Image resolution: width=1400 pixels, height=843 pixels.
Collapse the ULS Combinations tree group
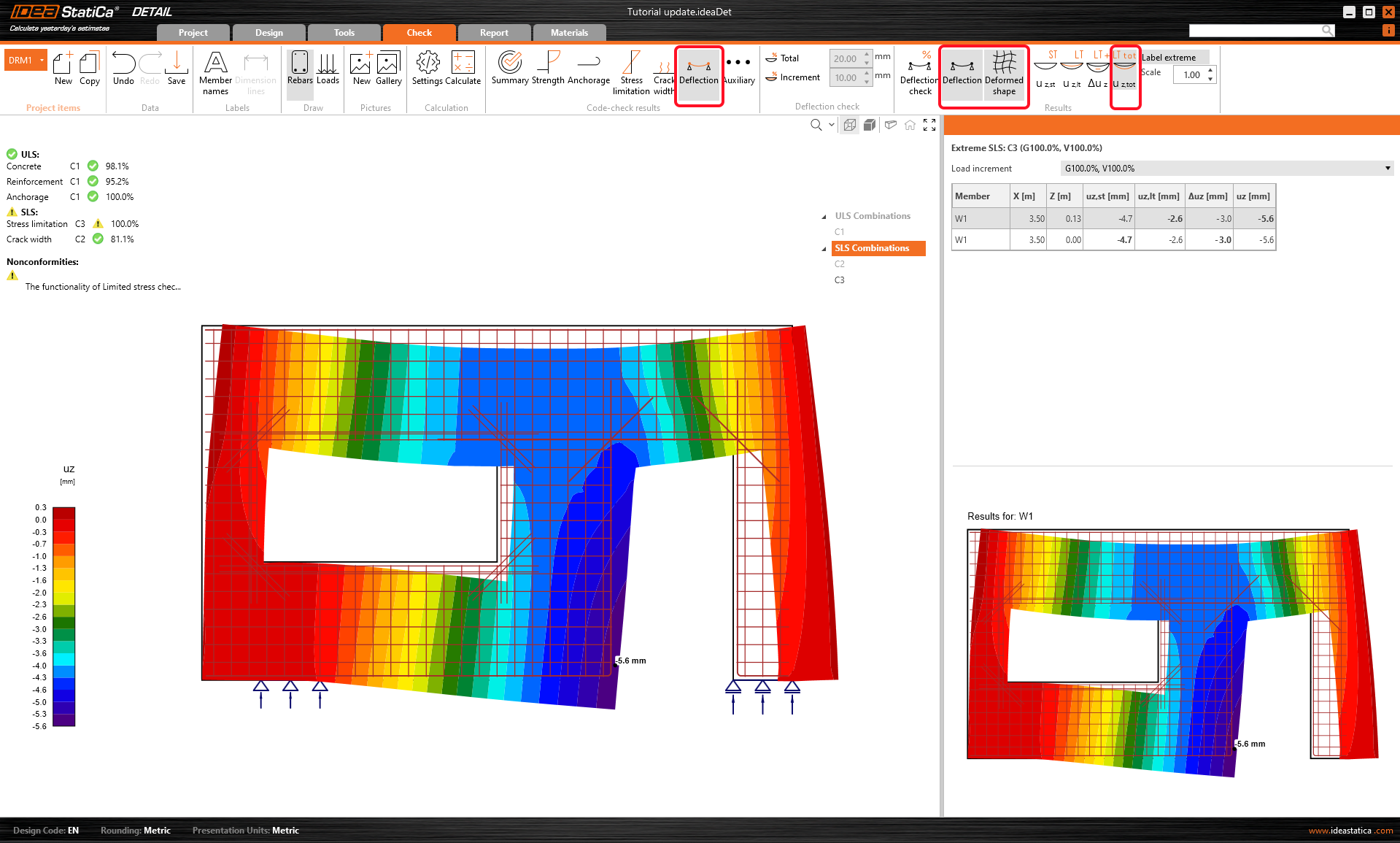(x=824, y=217)
